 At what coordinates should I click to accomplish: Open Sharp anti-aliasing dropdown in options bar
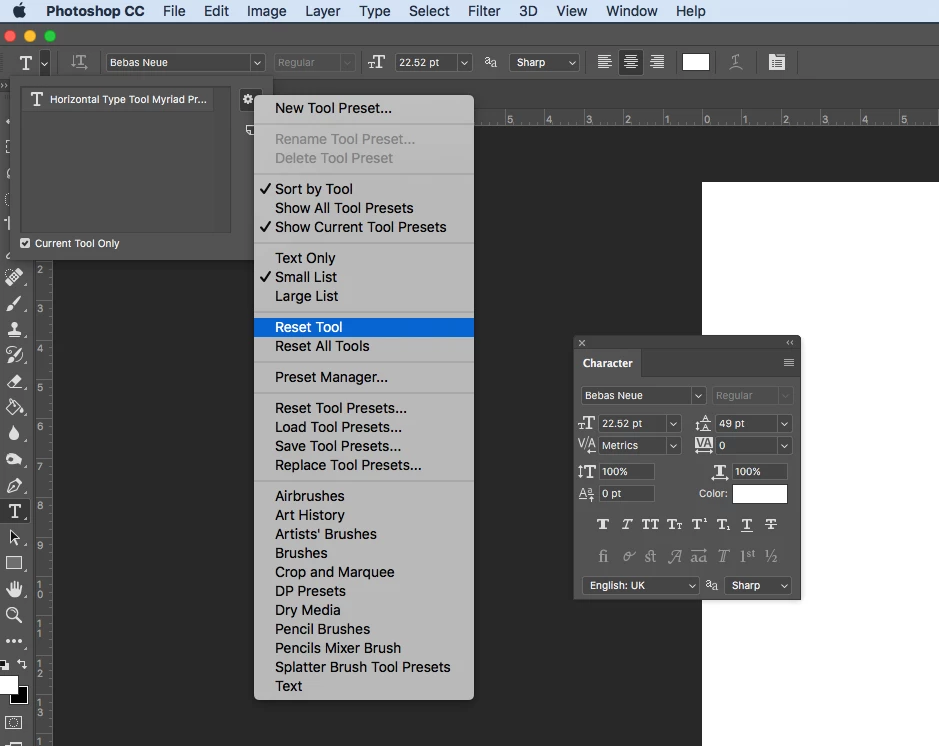tap(544, 62)
